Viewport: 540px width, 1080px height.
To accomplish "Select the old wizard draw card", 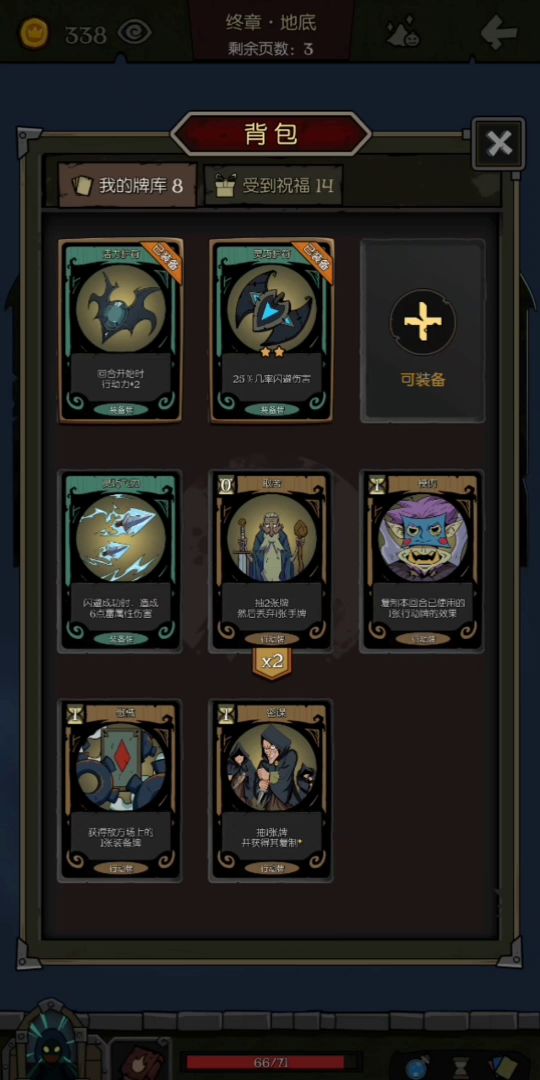I will 272,560.
